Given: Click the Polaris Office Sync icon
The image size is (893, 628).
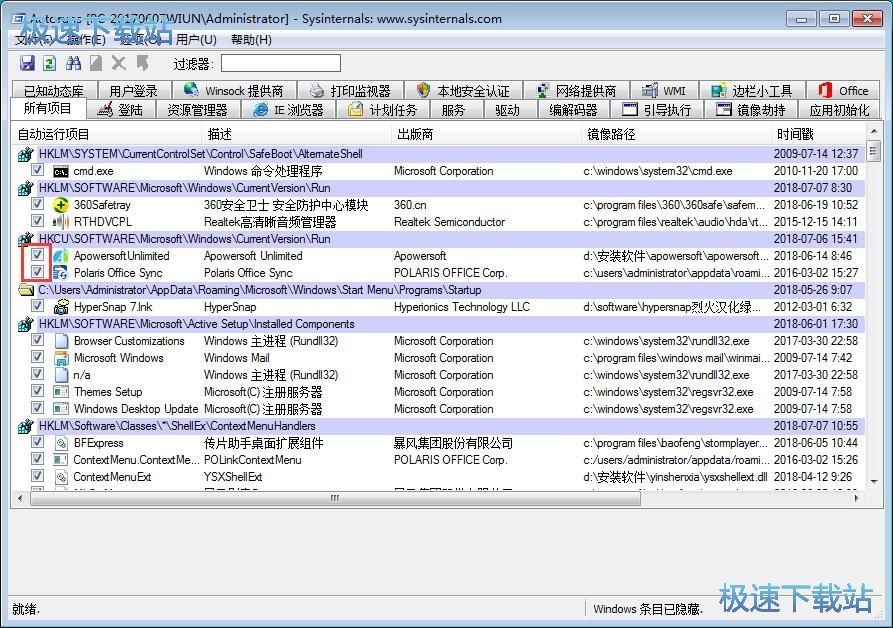Looking at the screenshot, I should [x=61, y=273].
